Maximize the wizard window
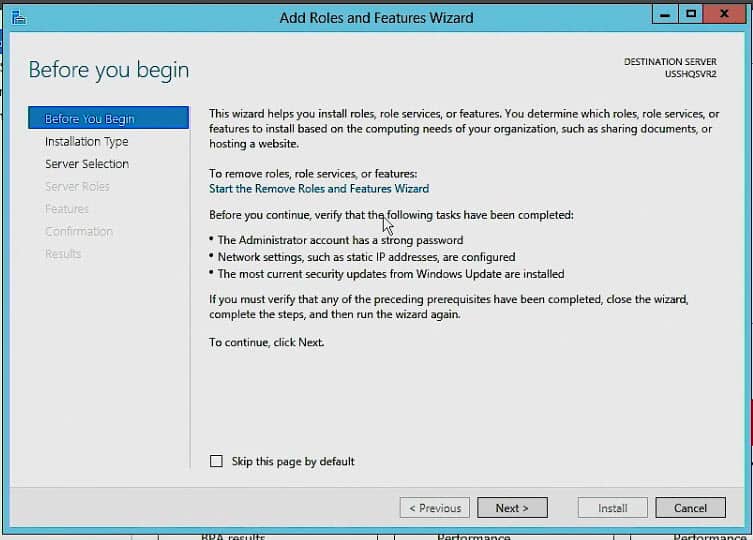This screenshot has height=540, width=753. tap(691, 14)
